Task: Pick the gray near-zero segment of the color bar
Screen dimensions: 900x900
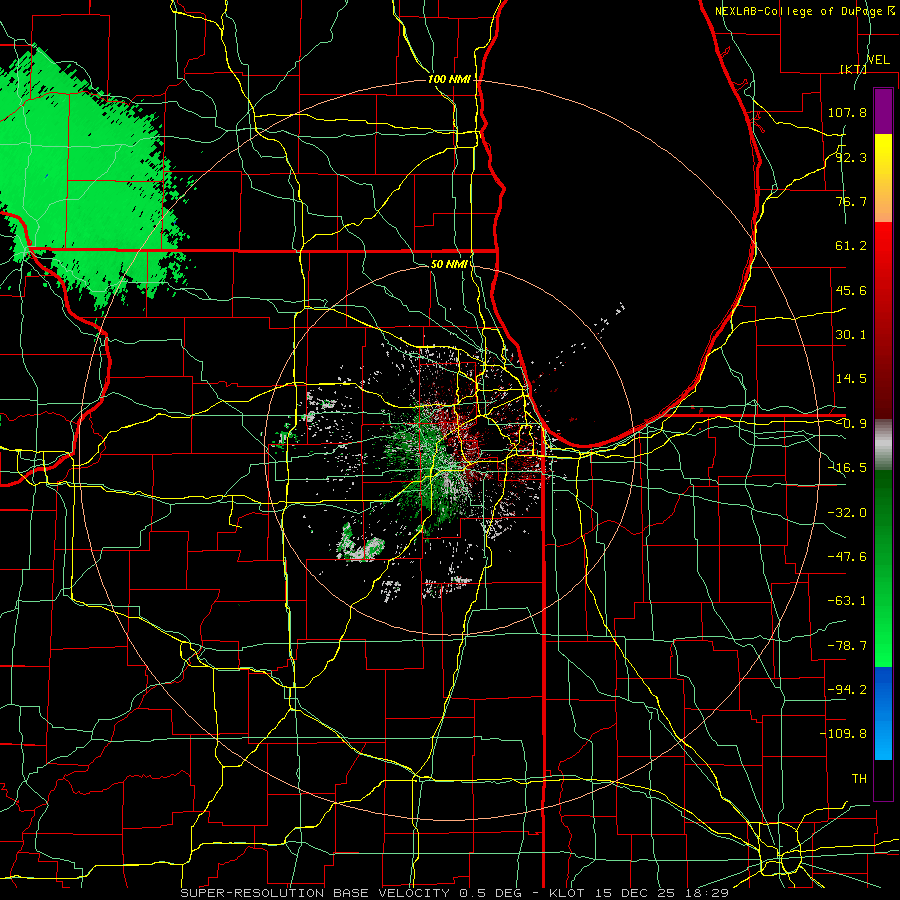Action: coord(883,445)
